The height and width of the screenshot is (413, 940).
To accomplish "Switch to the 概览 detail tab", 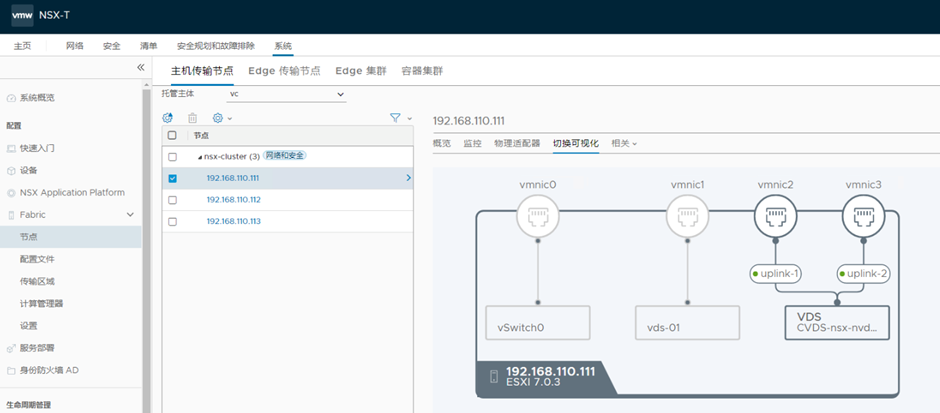I will click(x=442, y=143).
